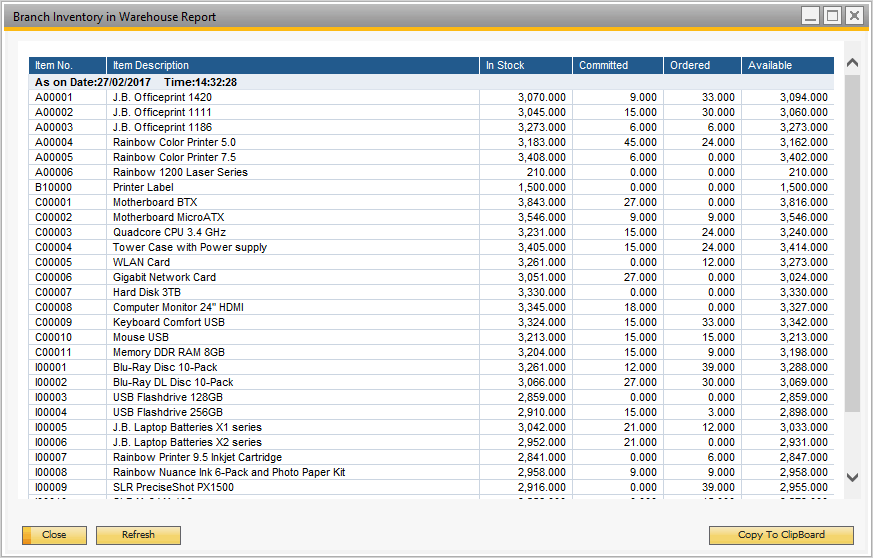The image size is (873, 558).
Task: Click Available value 3,816.000
Action: click(803, 203)
